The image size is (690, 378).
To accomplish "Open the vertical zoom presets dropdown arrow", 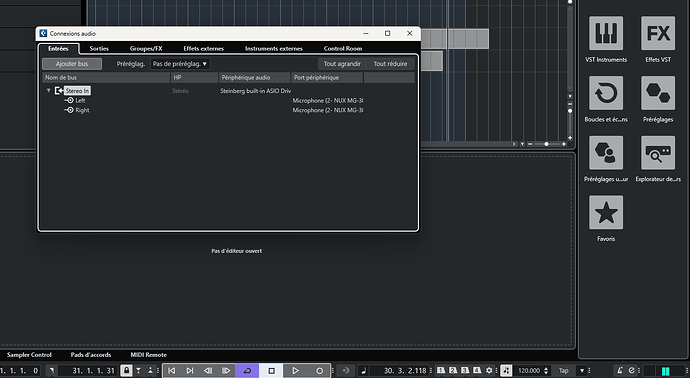I will pyautogui.click(x=570, y=96).
